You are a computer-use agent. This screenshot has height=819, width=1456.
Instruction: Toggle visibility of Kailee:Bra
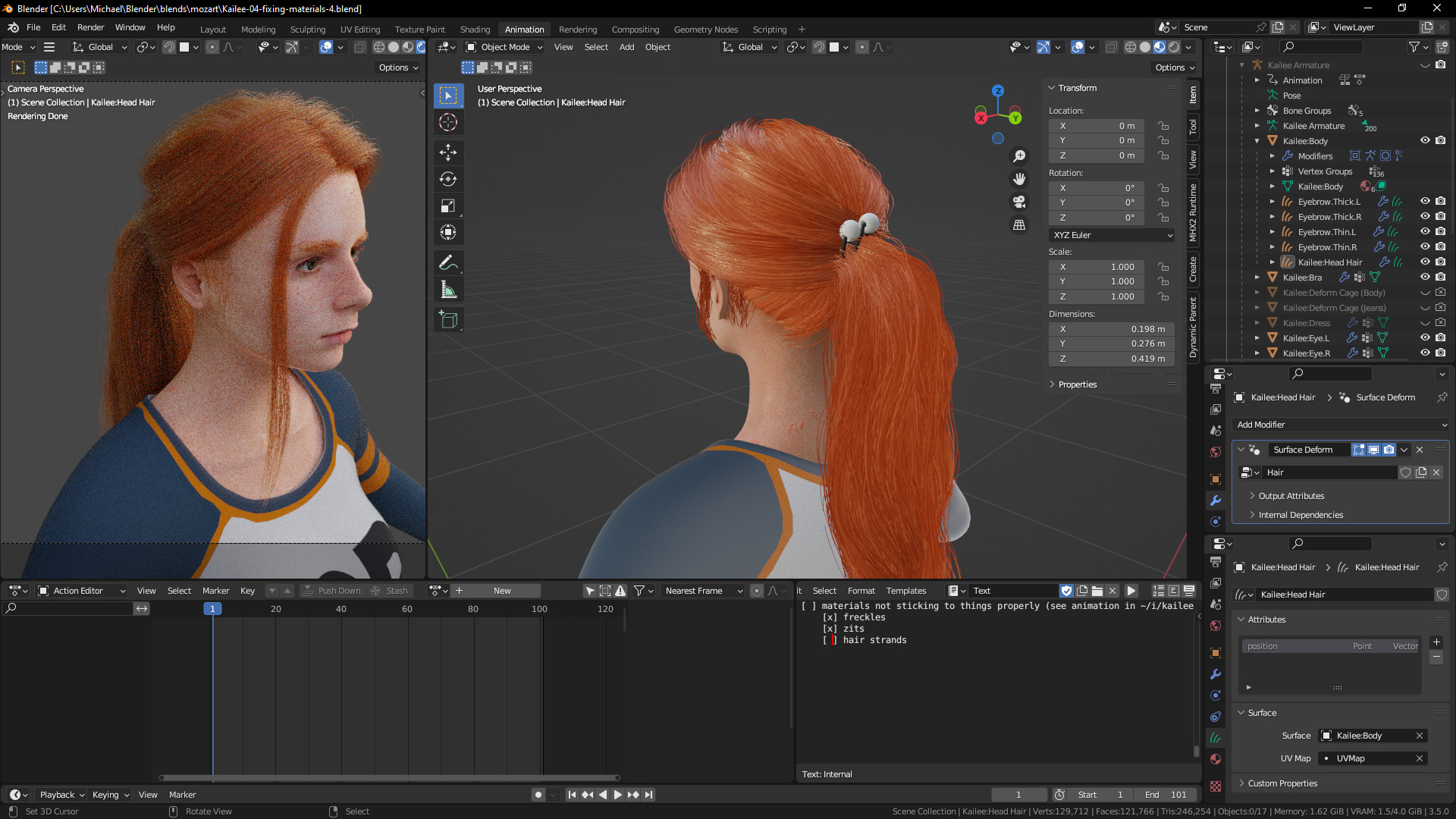pyautogui.click(x=1425, y=278)
